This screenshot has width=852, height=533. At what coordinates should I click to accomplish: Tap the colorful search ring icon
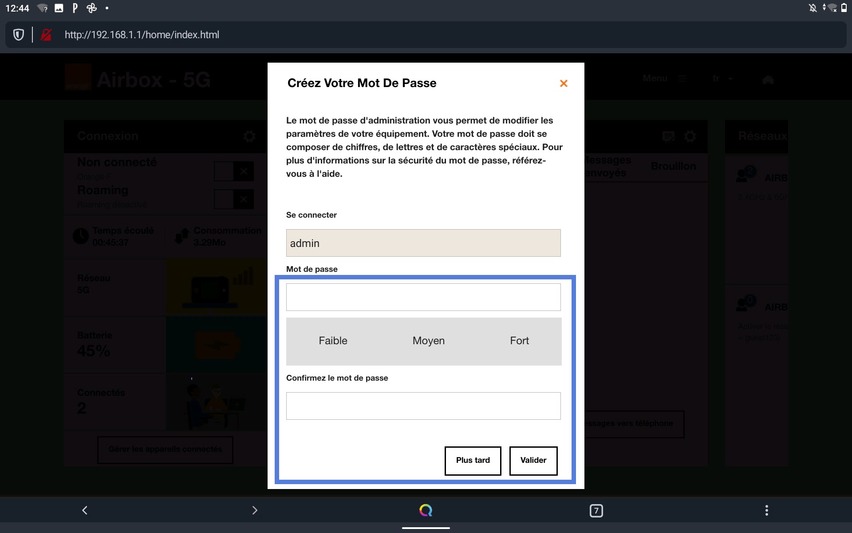[x=425, y=510]
